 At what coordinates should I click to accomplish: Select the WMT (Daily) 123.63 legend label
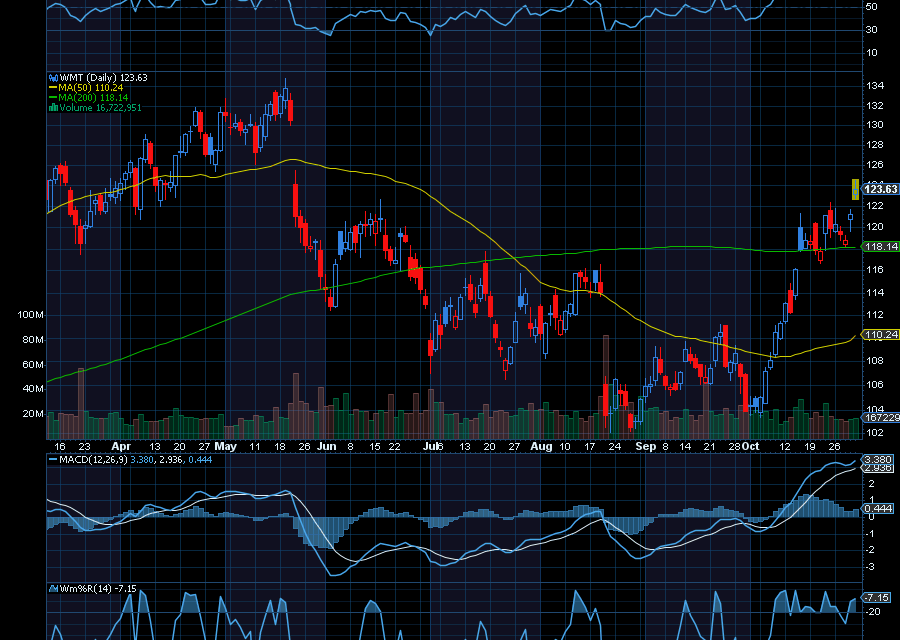(x=103, y=77)
